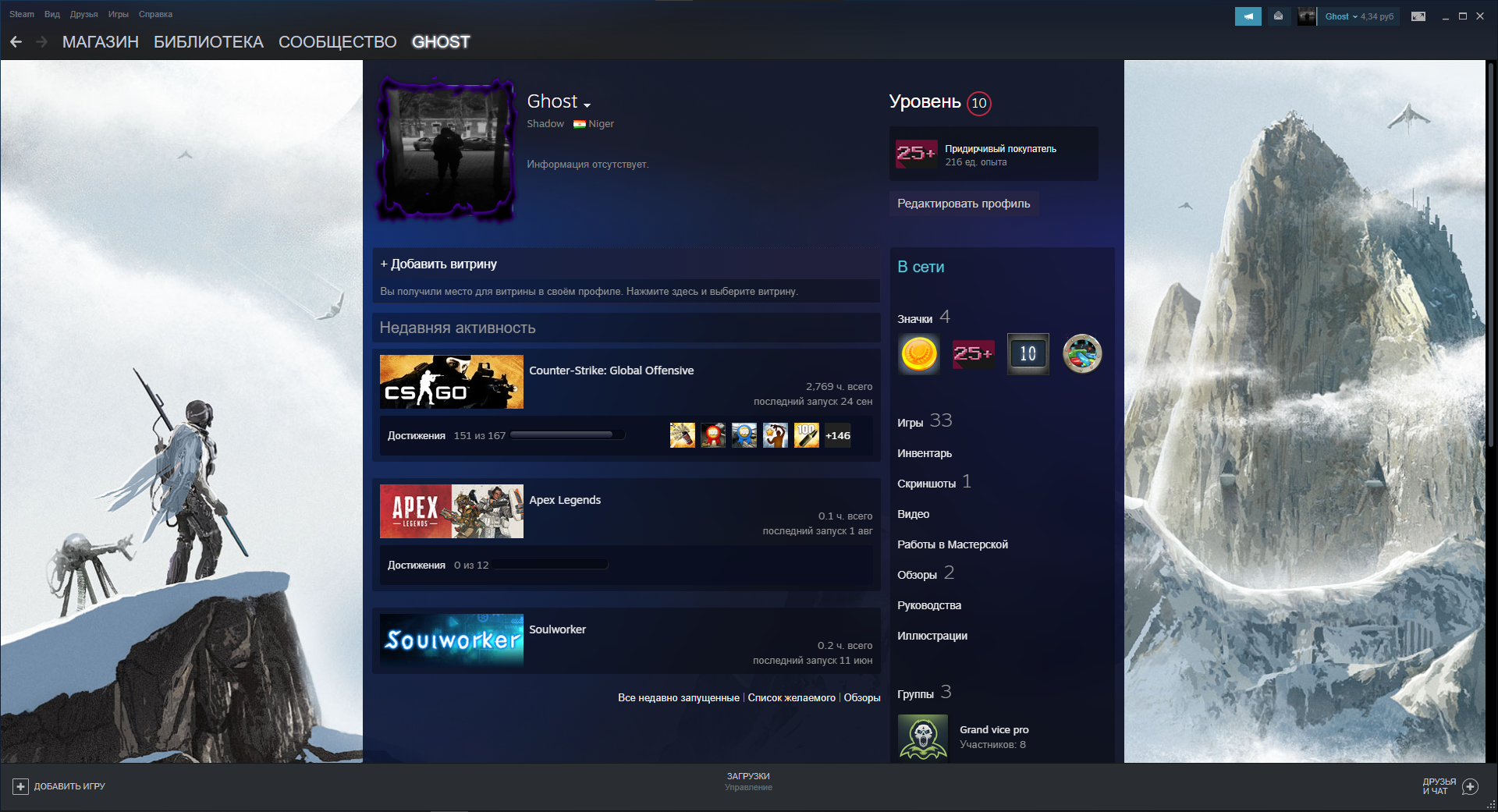The image size is (1498, 812).
Task: Open the Список желаемого link
Action: pyautogui.click(x=791, y=698)
